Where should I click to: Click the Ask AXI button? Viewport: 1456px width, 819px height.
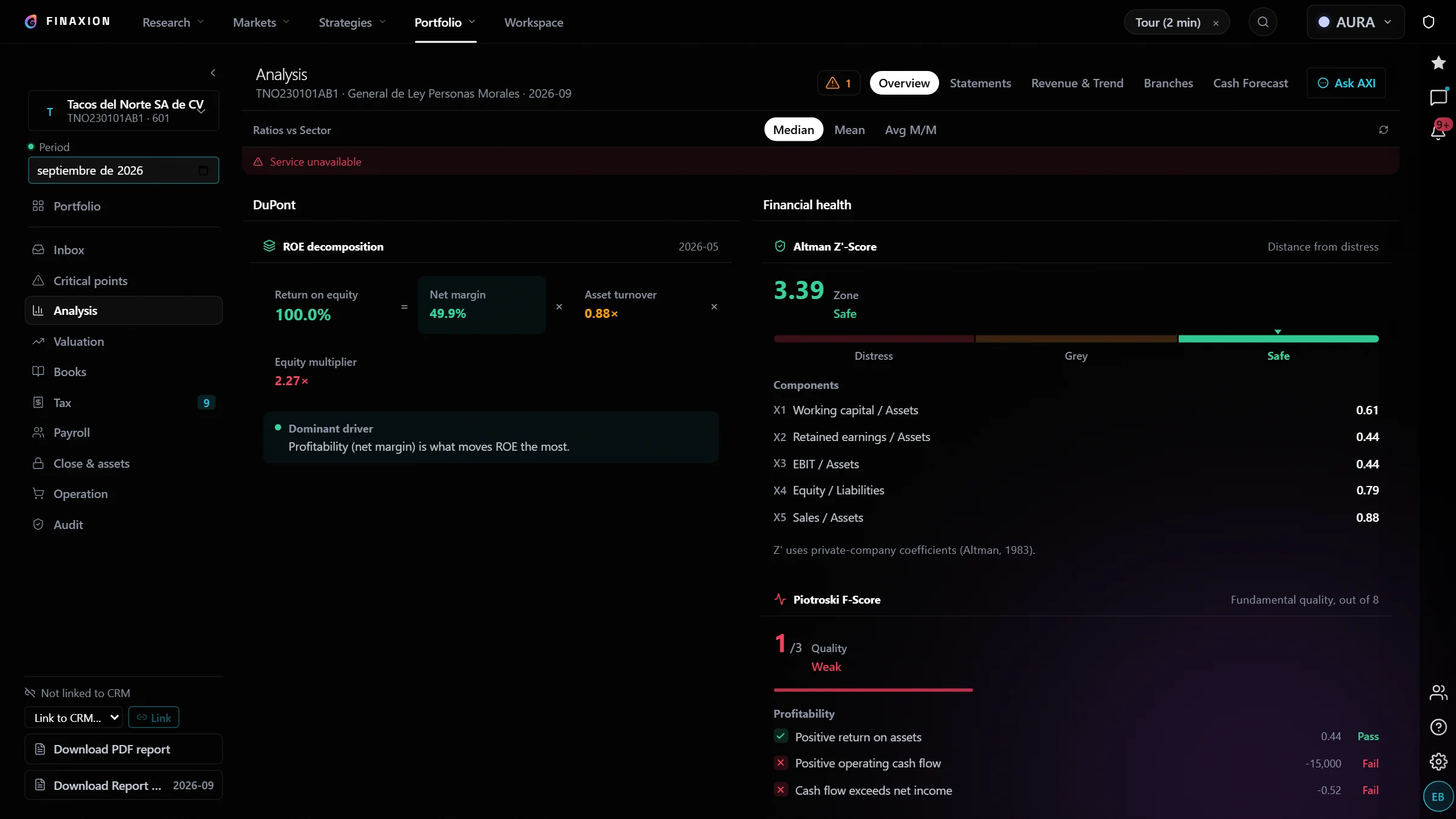tap(1346, 83)
